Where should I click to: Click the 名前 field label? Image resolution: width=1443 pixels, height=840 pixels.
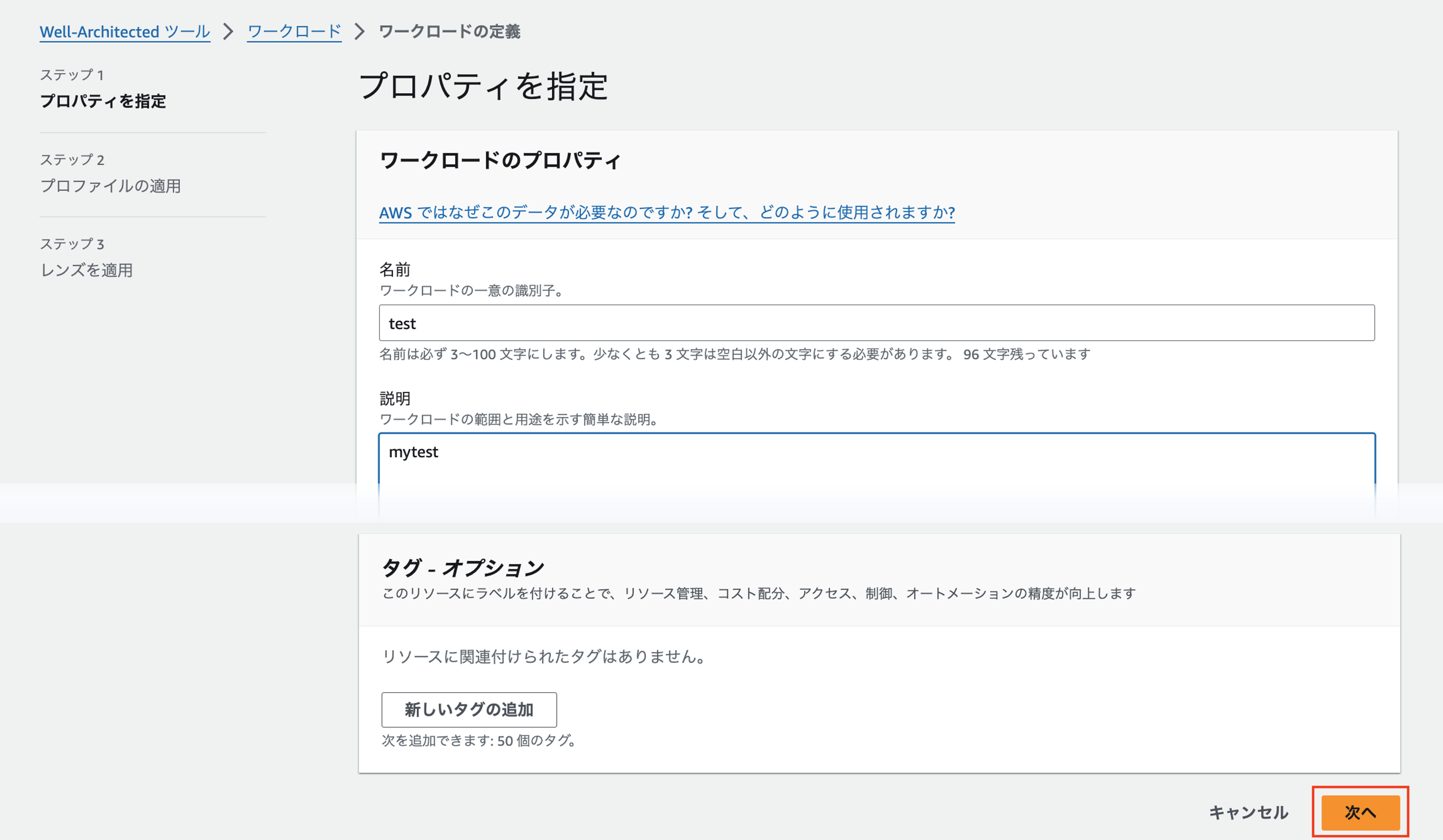(394, 270)
